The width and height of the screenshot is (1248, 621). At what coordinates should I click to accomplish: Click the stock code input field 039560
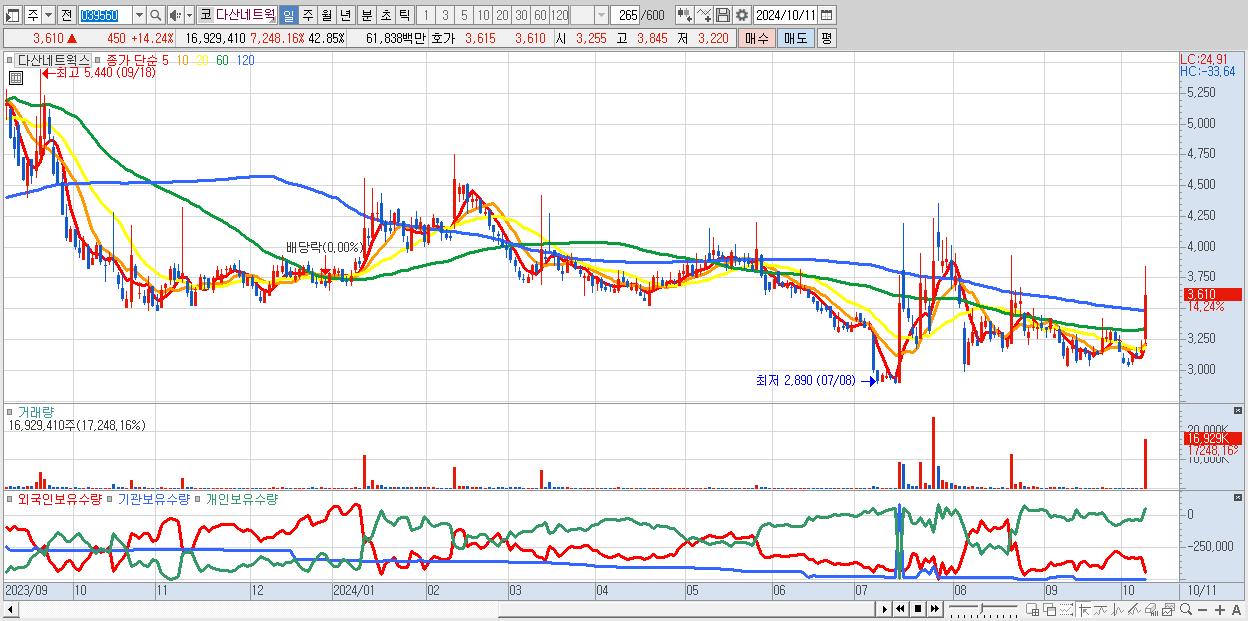click(105, 15)
